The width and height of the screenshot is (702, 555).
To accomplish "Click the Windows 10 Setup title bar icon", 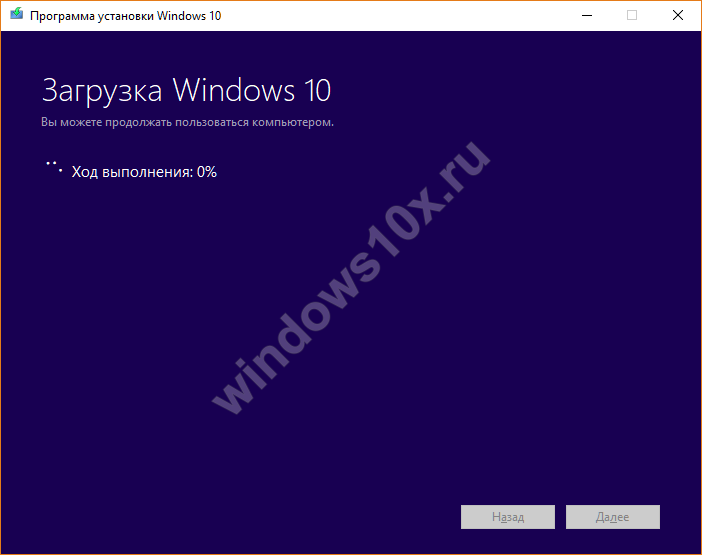I will point(17,14).
